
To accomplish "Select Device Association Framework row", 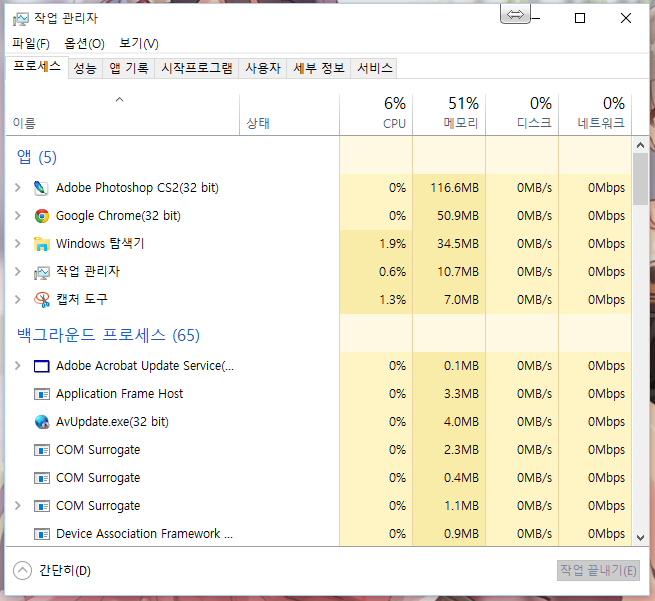I will point(318,534).
